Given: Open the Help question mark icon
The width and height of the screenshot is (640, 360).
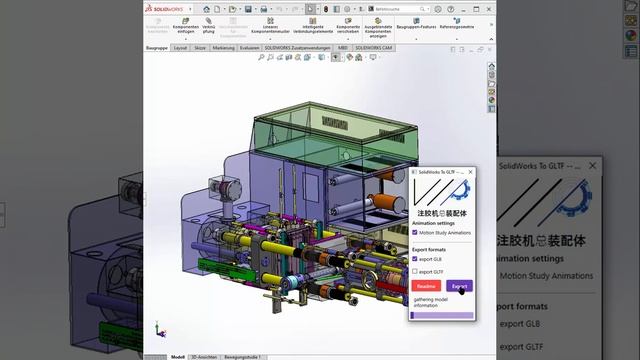Looking at the screenshot, I should (451, 9).
